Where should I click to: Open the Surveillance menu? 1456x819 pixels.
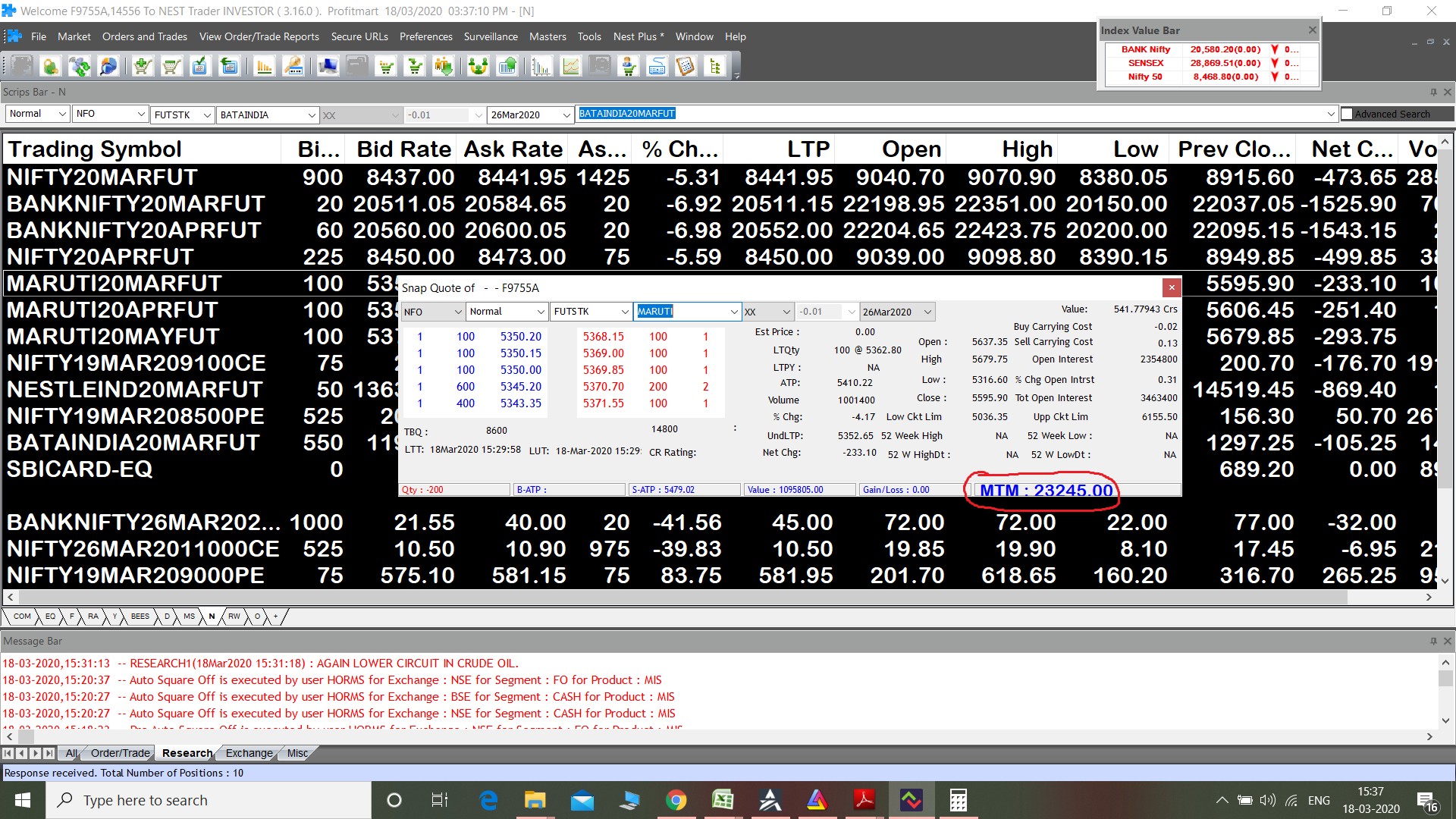pyautogui.click(x=491, y=36)
